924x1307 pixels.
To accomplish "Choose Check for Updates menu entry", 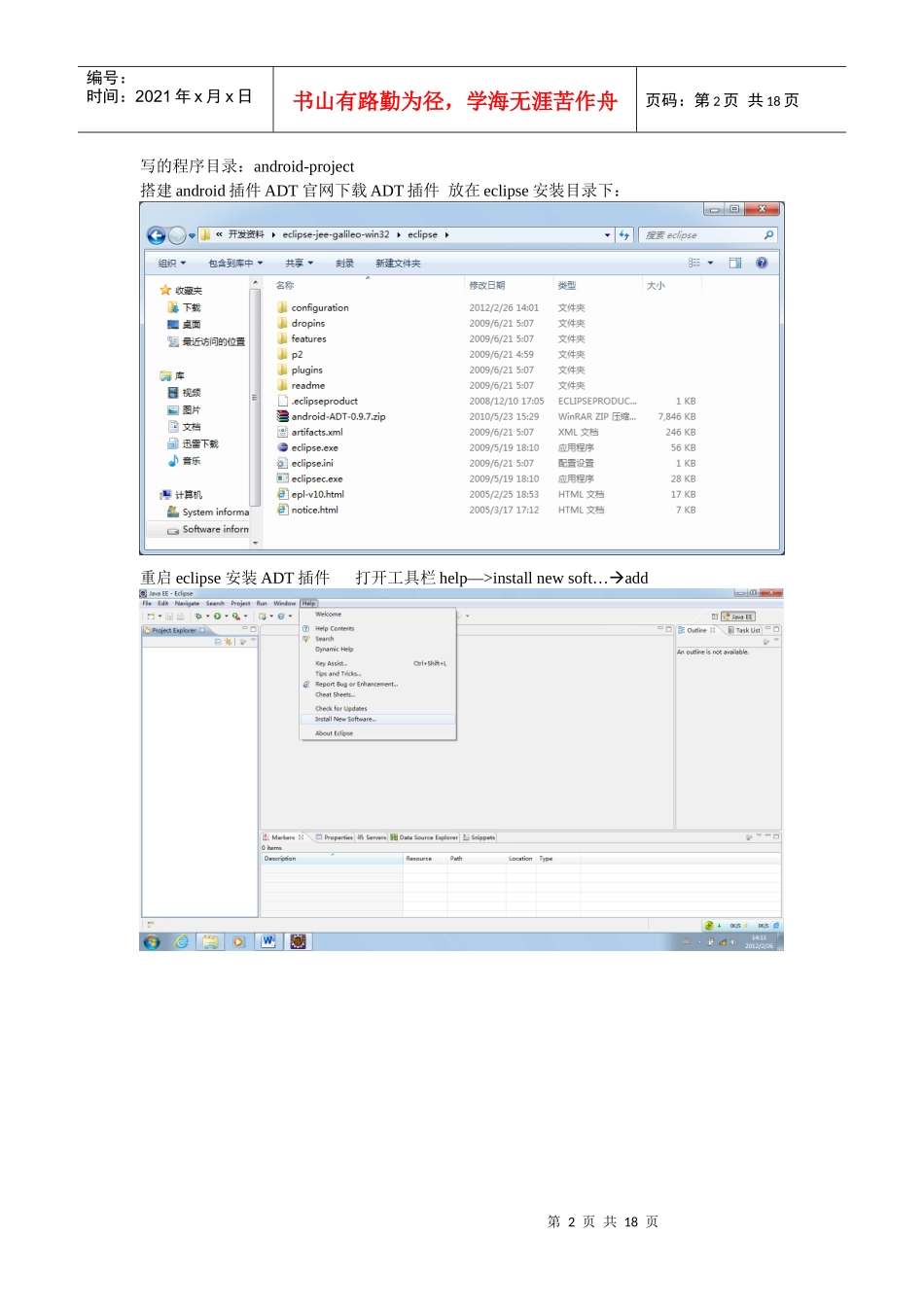I will tap(341, 709).
